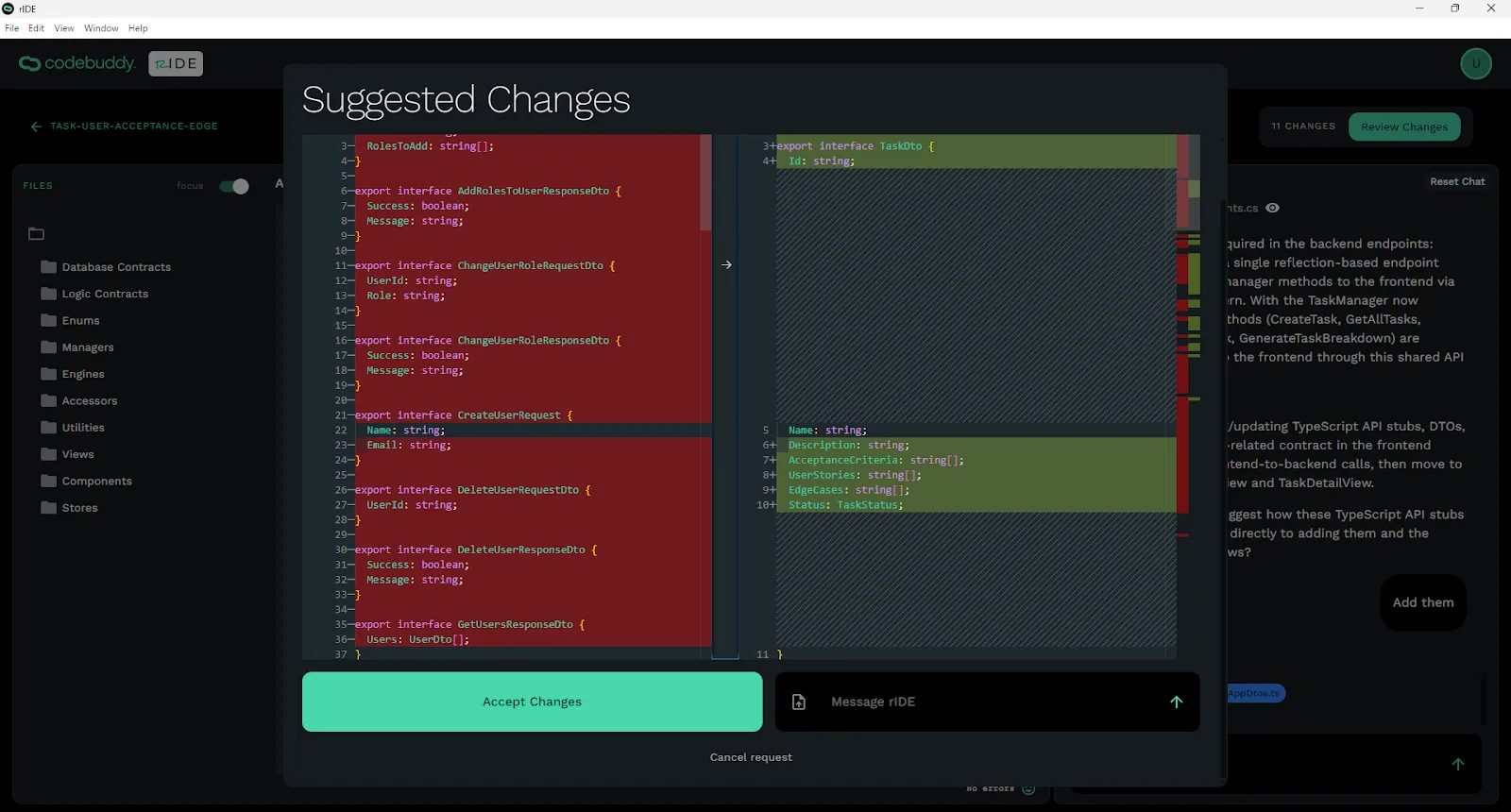Expand the Views folder
Screen dimensions: 1511x812
[68, 454]
